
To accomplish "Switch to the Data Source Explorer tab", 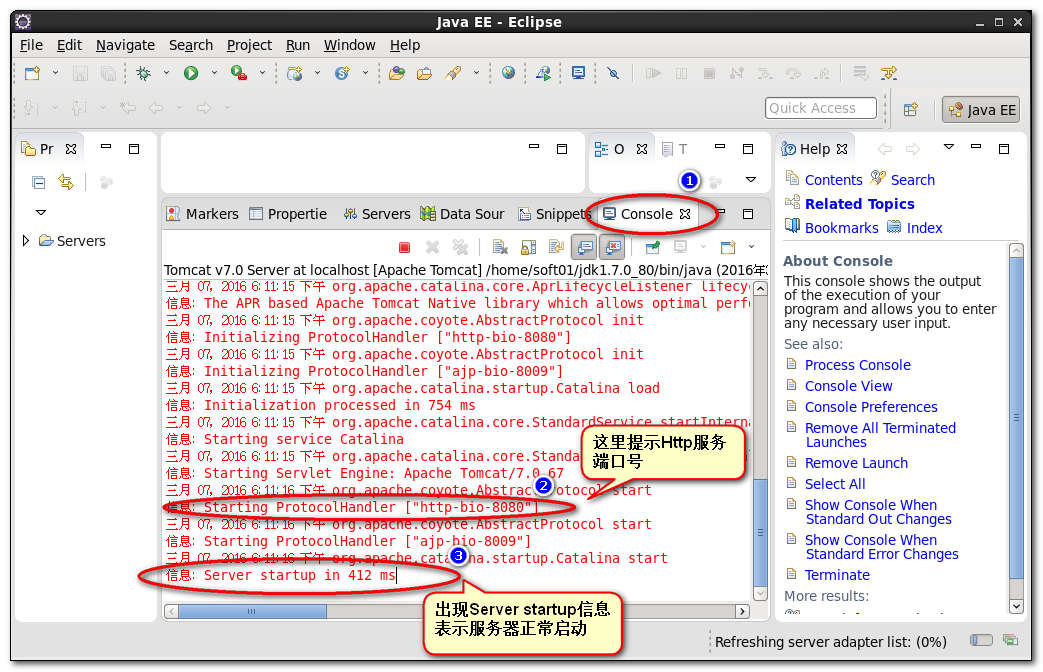I will pyautogui.click(x=463, y=214).
